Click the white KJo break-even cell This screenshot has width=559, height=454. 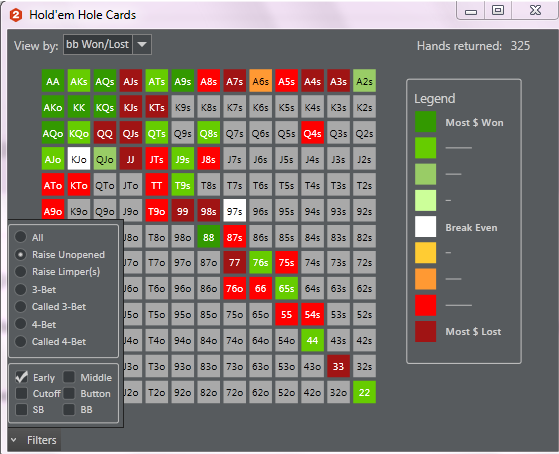[79, 159]
